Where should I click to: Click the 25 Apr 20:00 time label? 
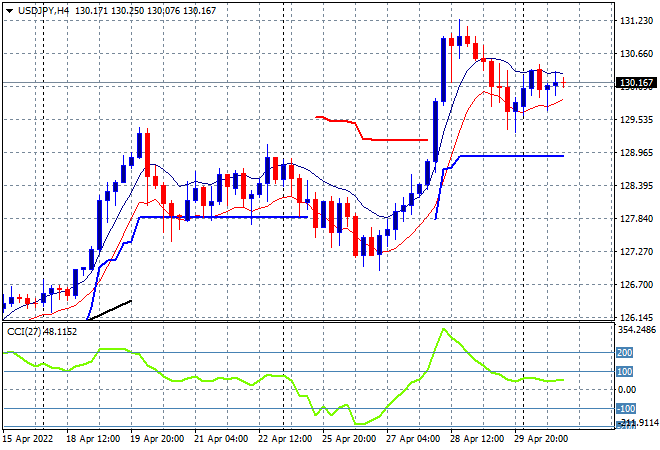[x=349, y=439]
